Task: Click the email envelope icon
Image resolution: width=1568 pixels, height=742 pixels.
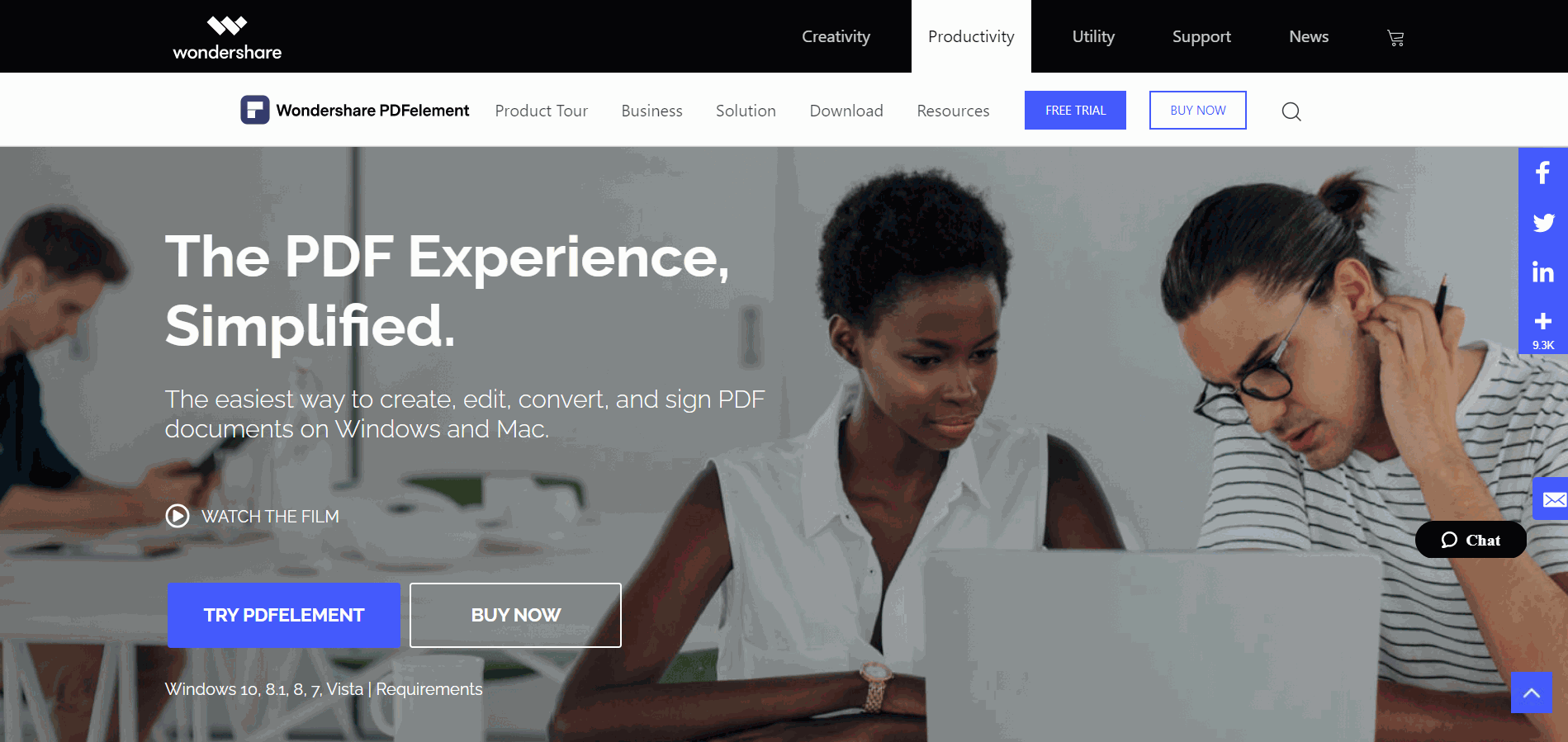Action: click(1551, 499)
